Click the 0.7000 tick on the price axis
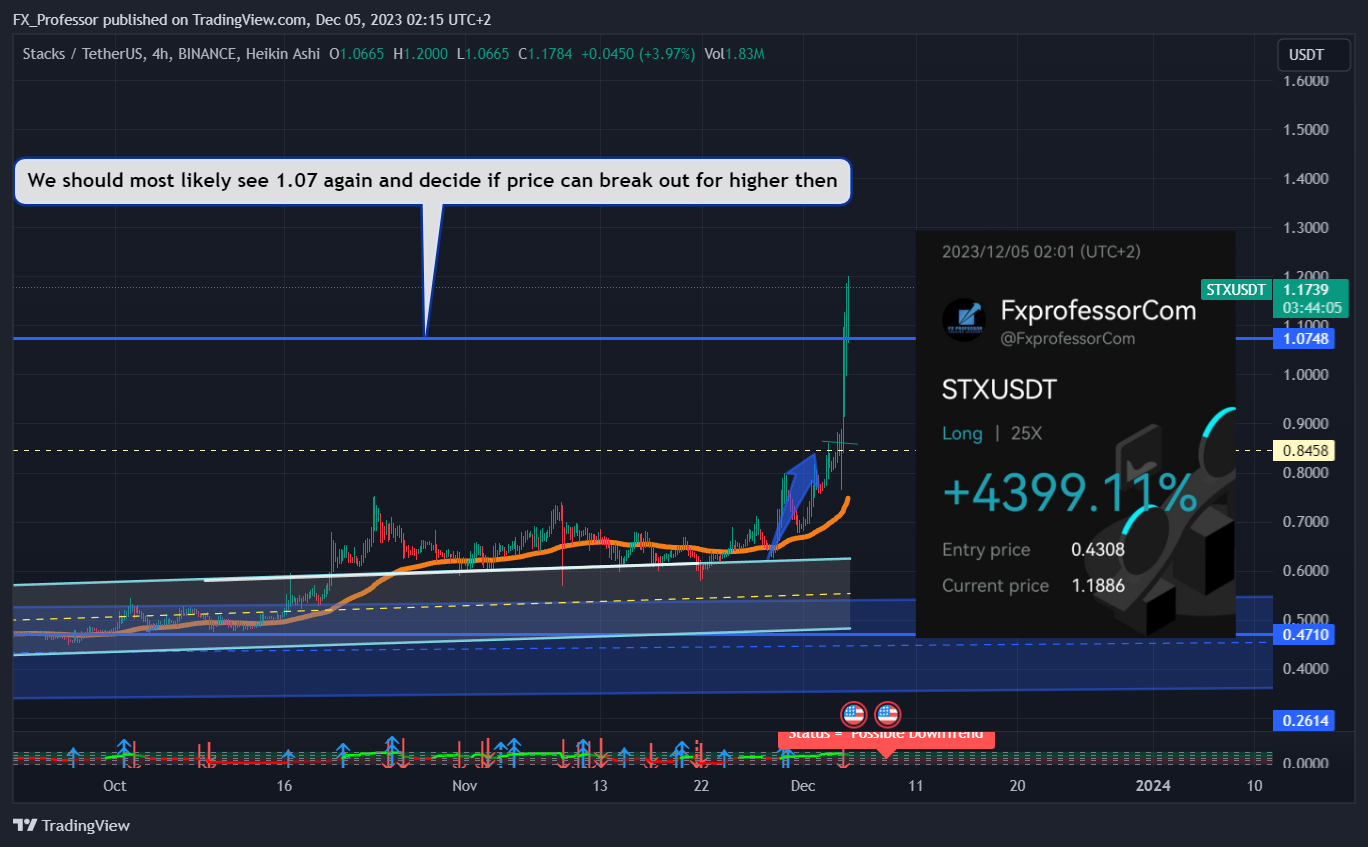Viewport: 1368px width, 847px height. pos(1307,522)
